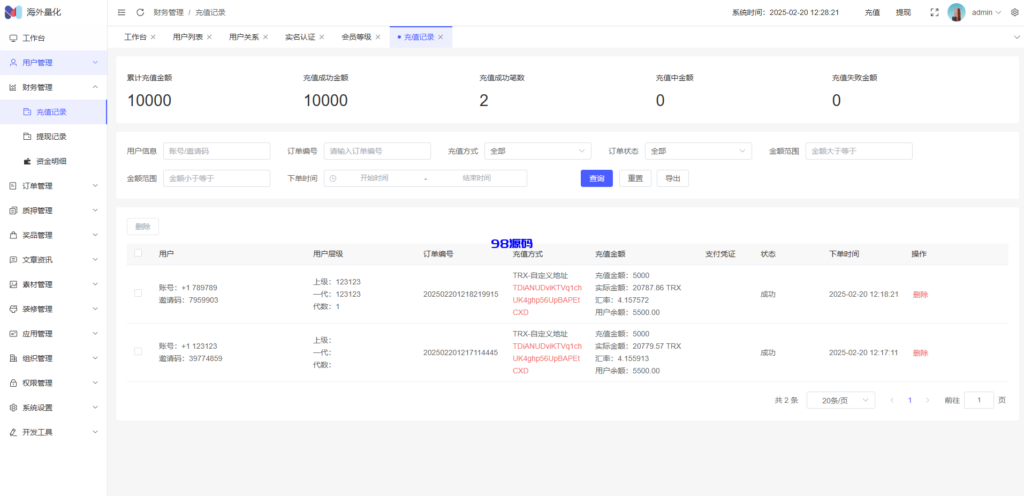
Task: Click the 重置 reset button
Action: [635, 178]
